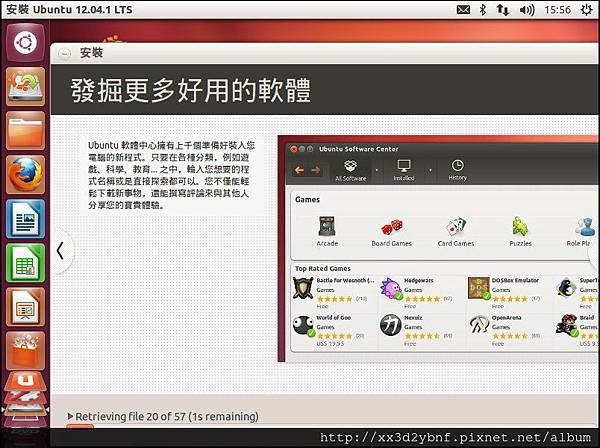
Task: Open the Files folder launcher icon
Action: [x=26, y=130]
